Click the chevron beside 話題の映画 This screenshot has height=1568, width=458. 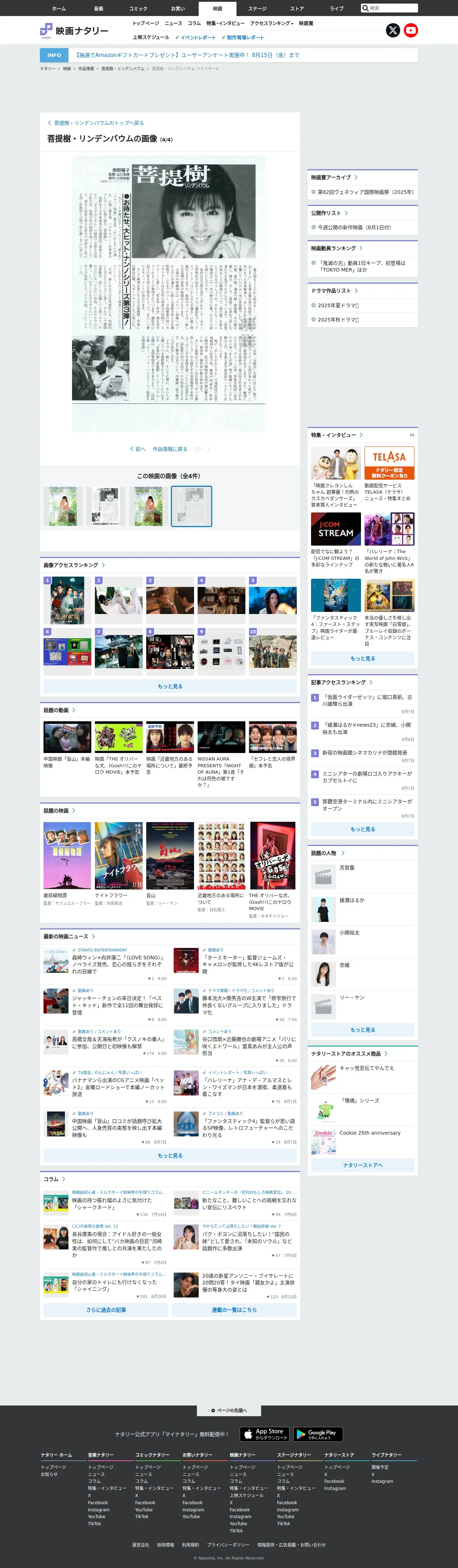pos(74,811)
